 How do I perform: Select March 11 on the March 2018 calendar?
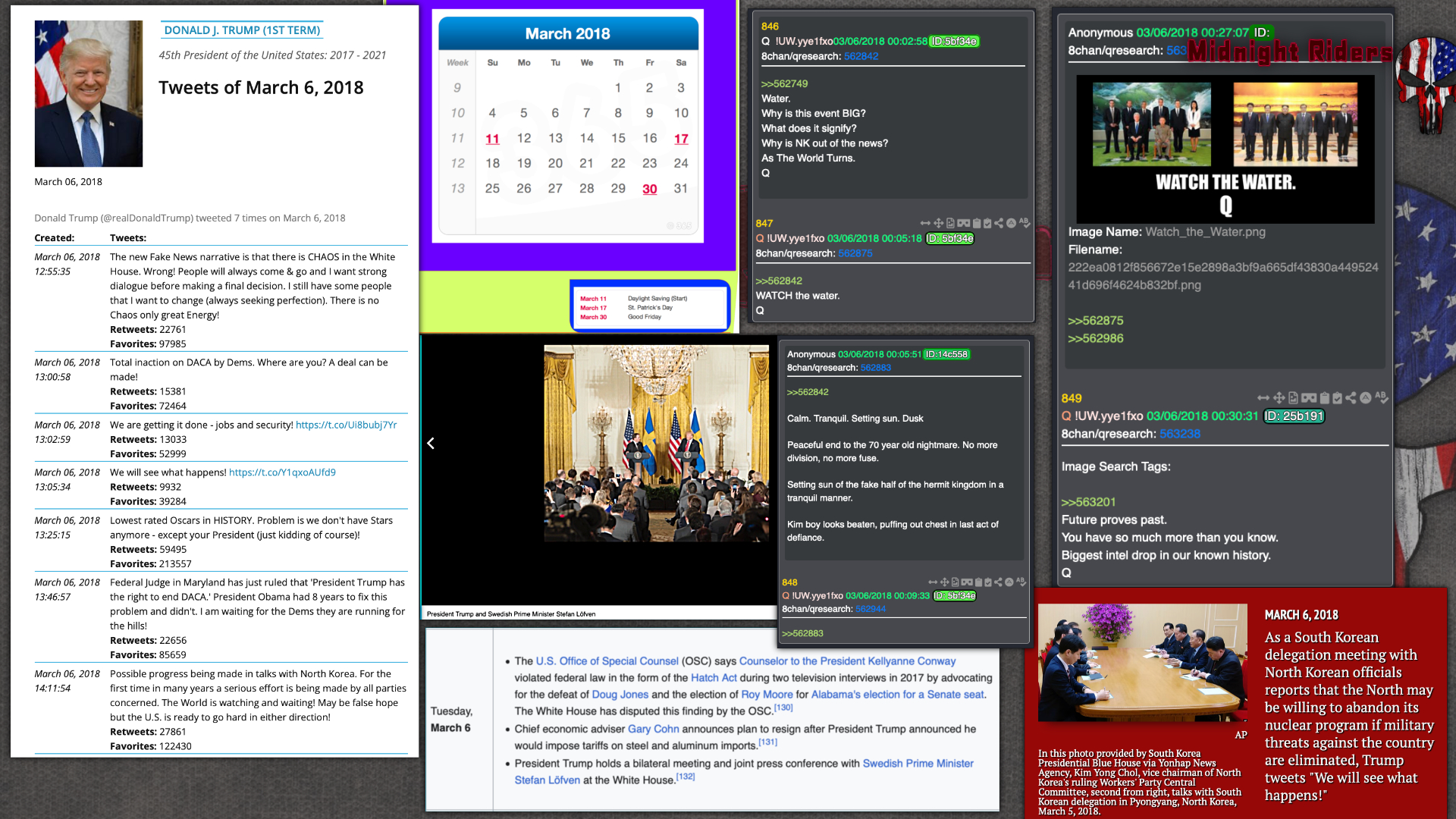tap(492, 139)
